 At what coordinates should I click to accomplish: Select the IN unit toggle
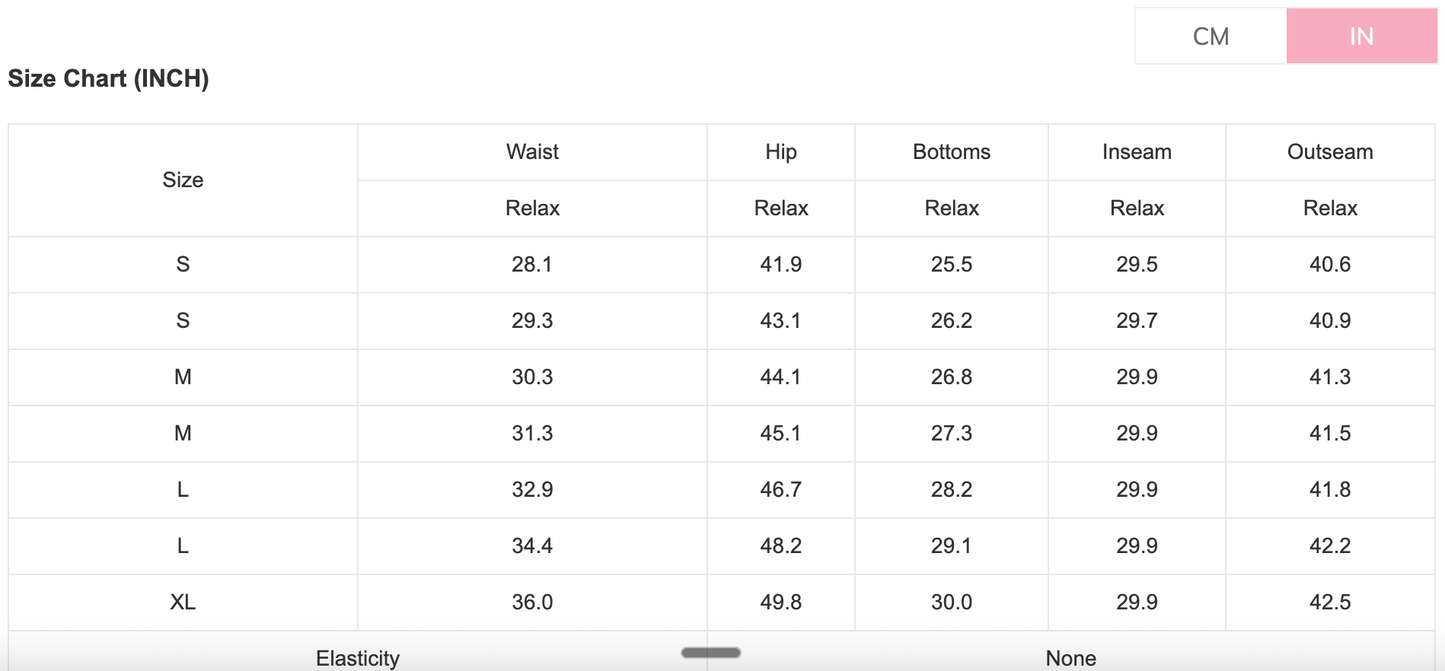pyautogui.click(x=1361, y=37)
